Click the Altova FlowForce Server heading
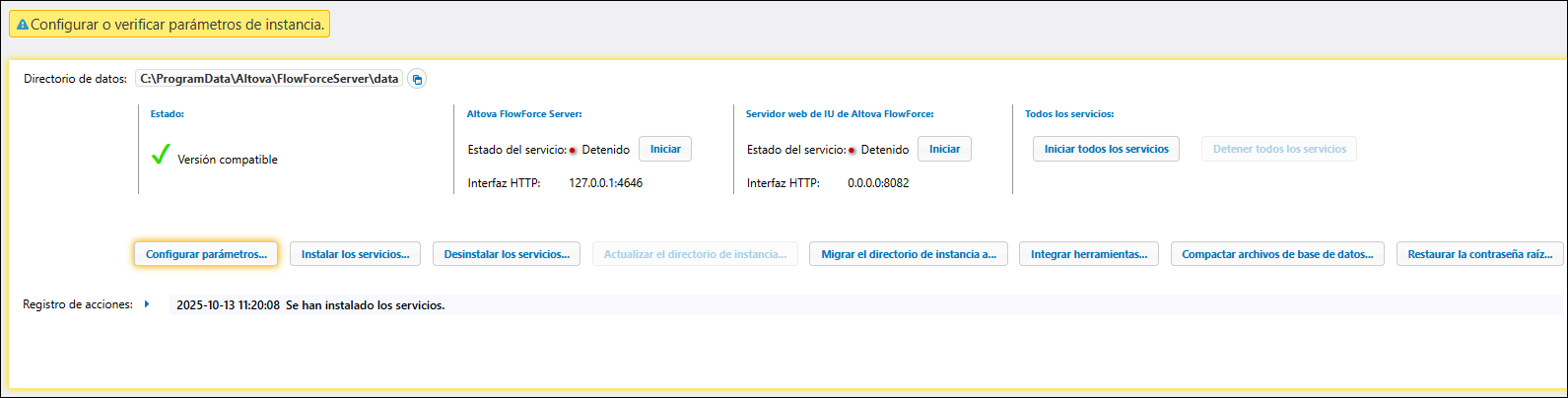The image size is (1568, 398). 524,114
